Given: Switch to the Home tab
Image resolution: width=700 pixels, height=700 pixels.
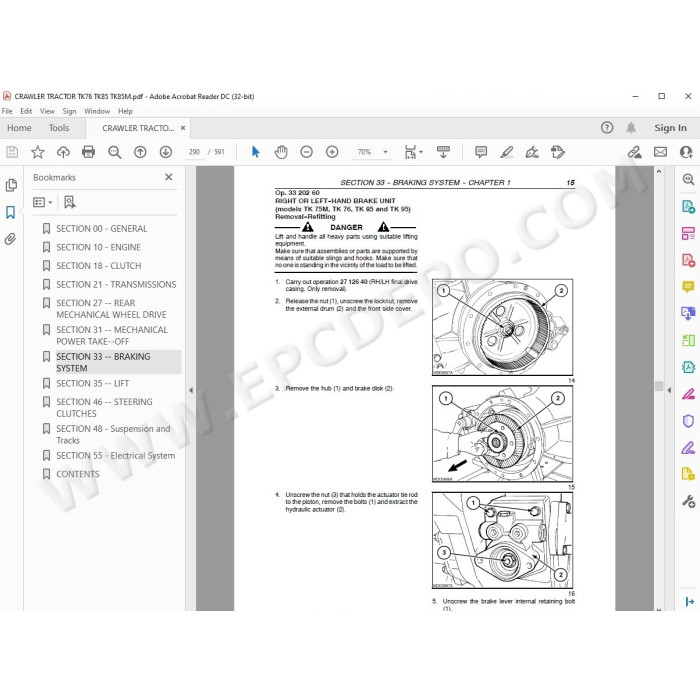Looking at the screenshot, I should 19,128.
